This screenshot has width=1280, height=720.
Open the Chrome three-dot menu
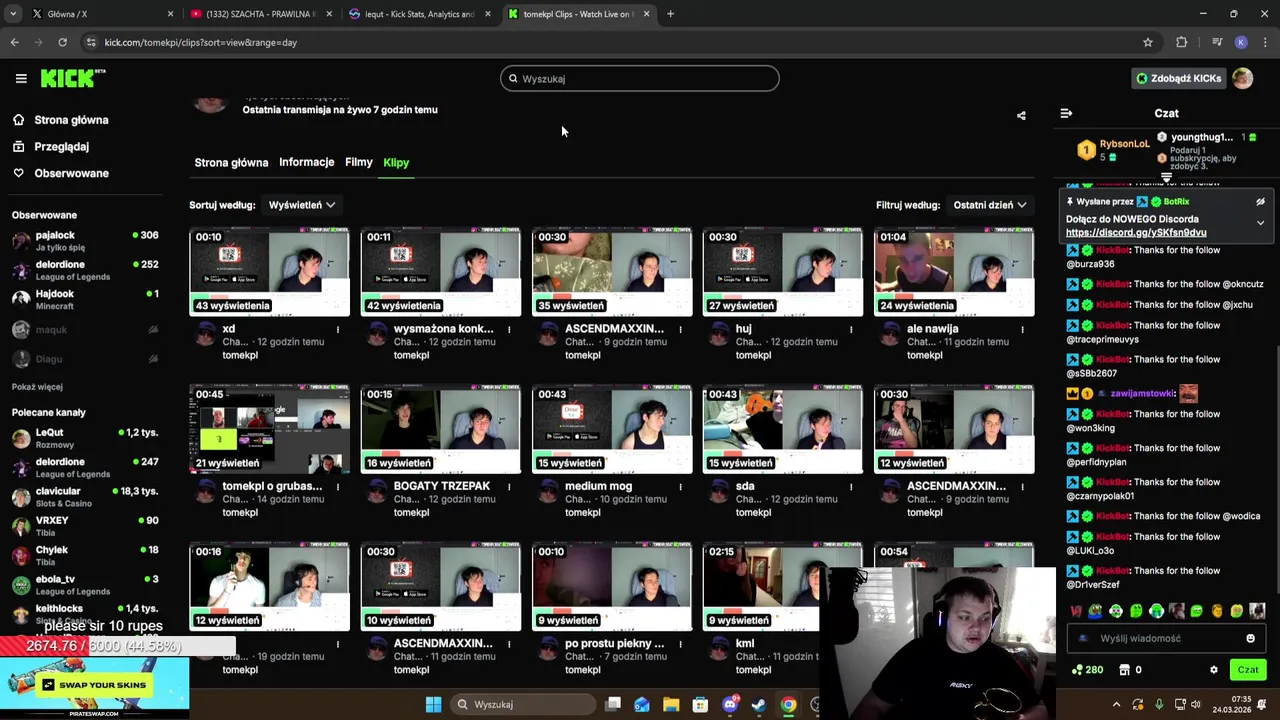pyautogui.click(x=1266, y=42)
